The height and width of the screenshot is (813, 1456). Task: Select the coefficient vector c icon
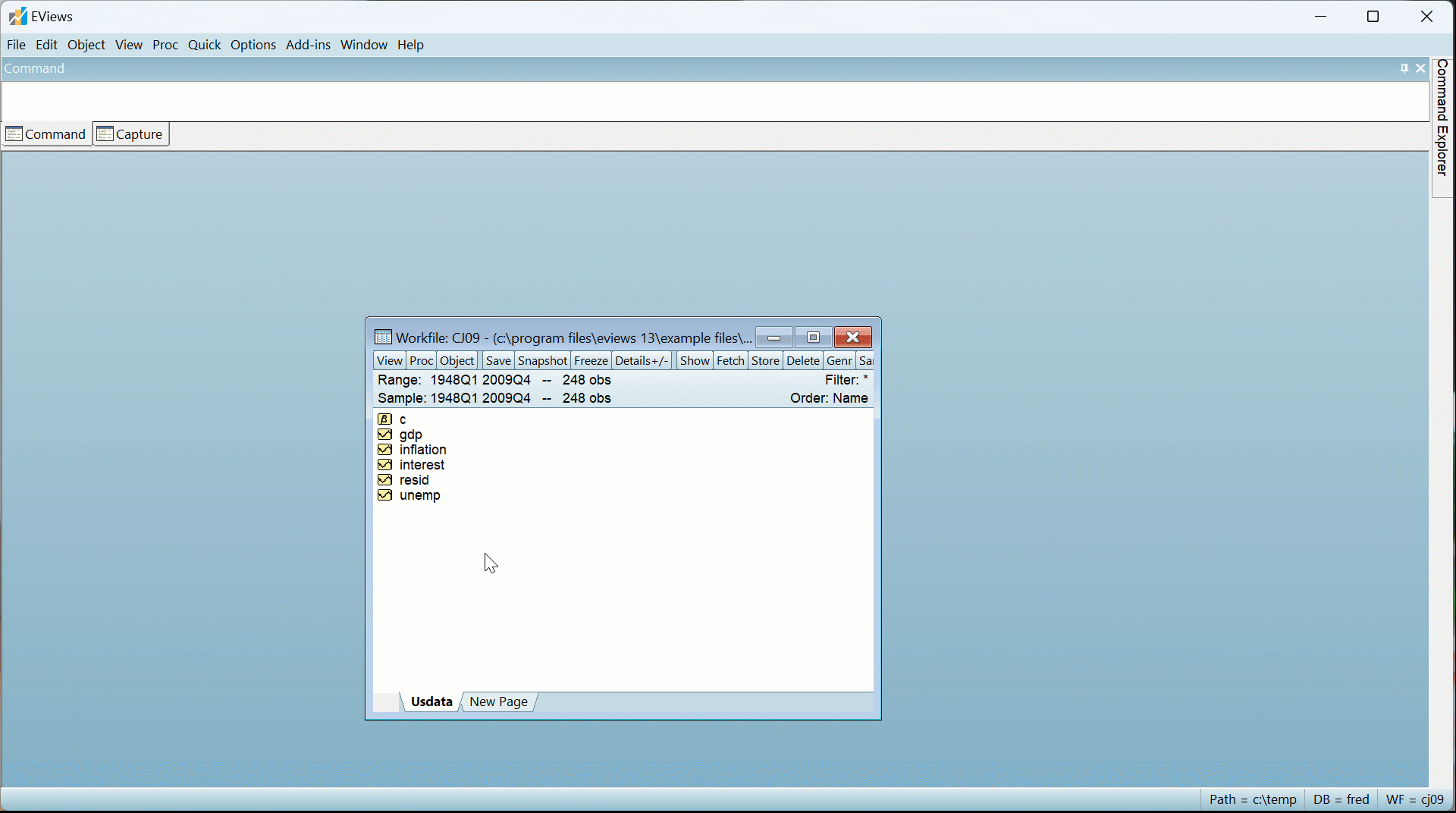(x=384, y=419)
